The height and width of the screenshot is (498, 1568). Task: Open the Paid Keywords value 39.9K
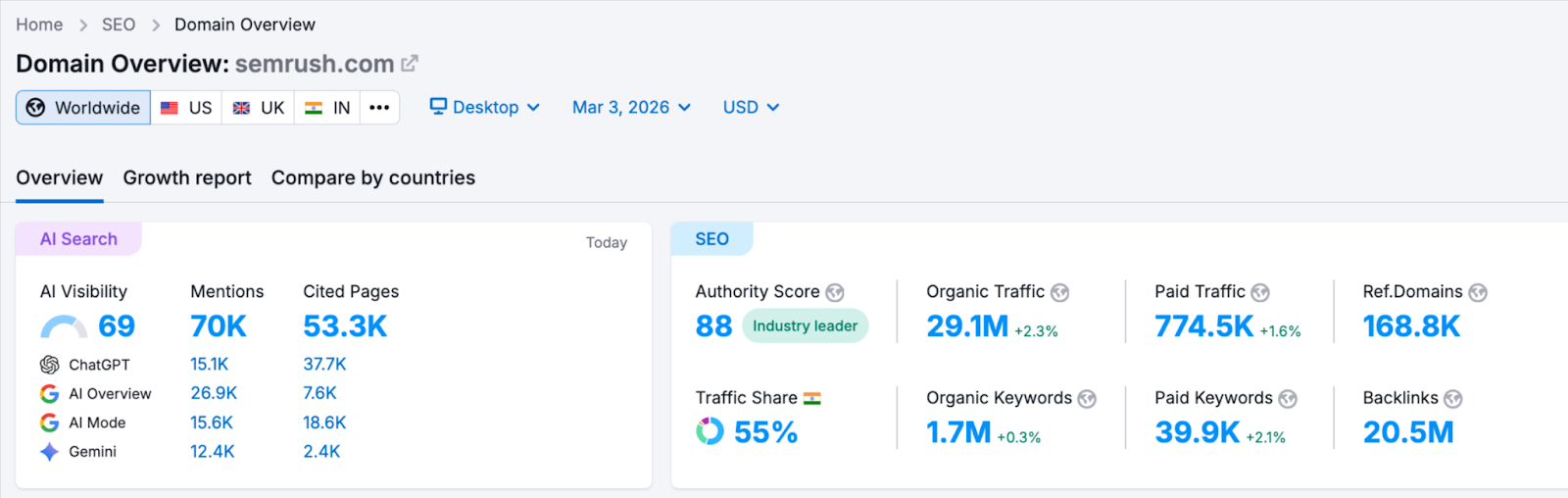point(1198,432)
